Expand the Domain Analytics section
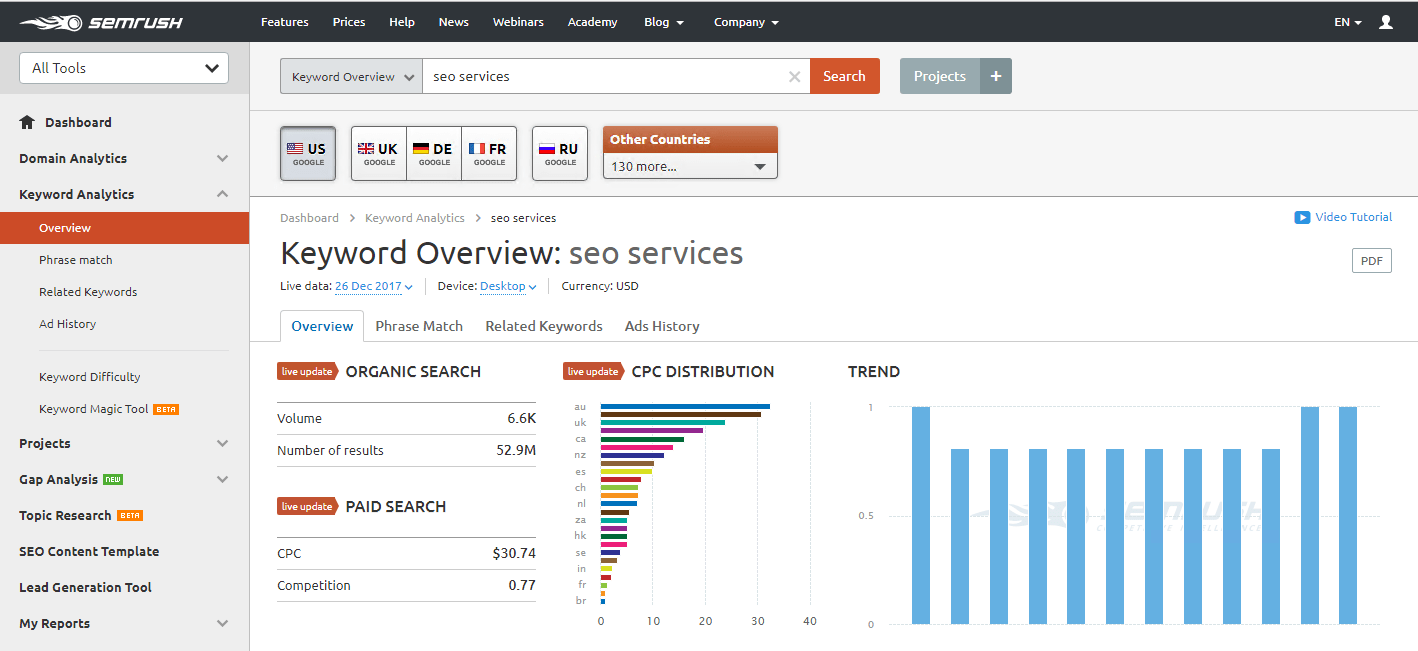 [x=222, y=158]
